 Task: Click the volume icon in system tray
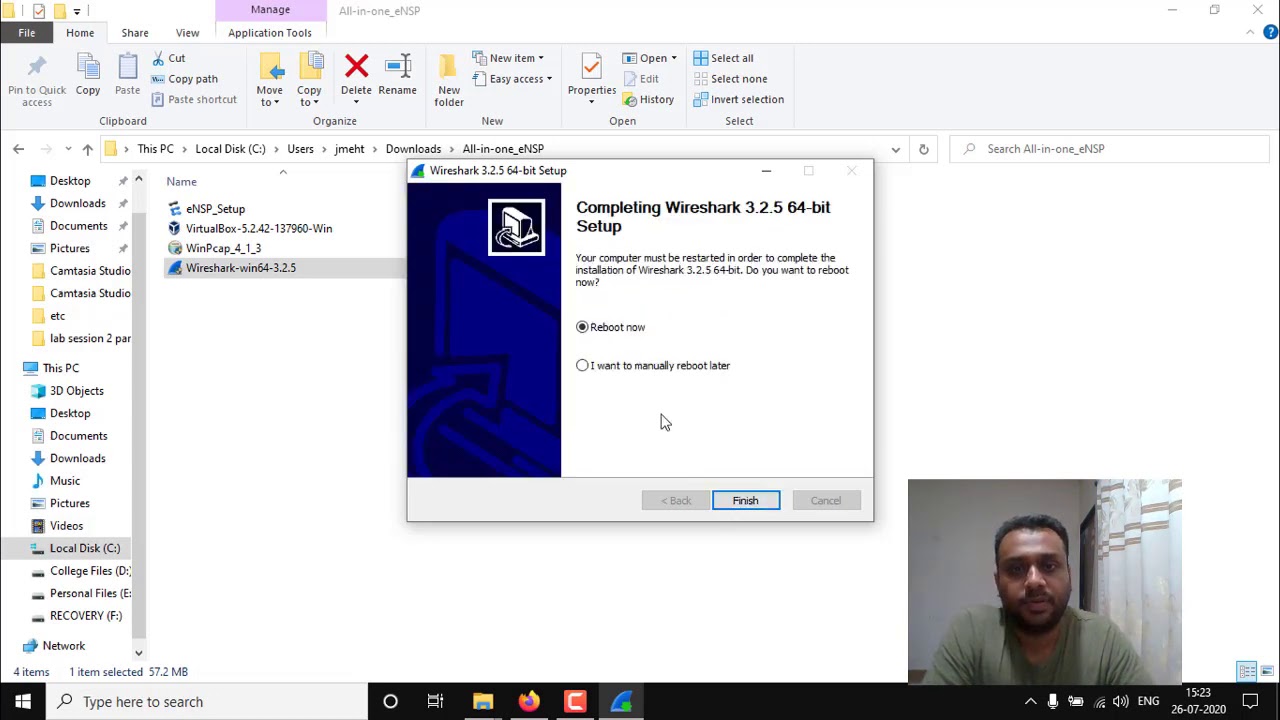click(1121, 702)
